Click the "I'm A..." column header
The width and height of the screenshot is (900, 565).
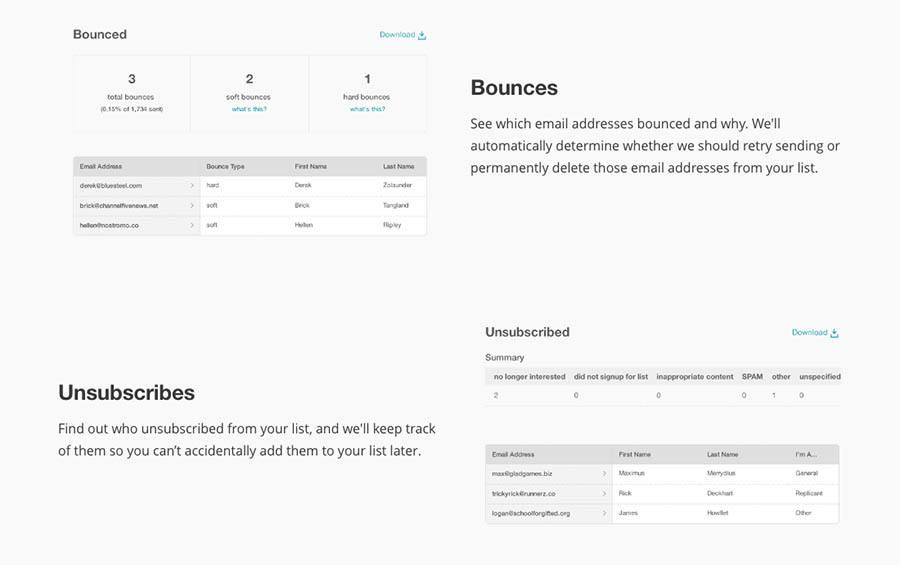[806, 454]
